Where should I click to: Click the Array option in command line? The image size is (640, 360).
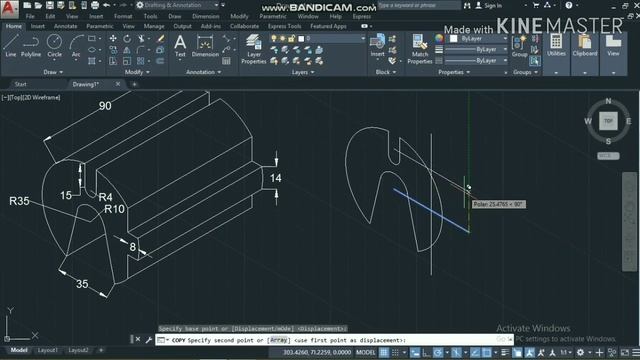(x=278, y=340)
